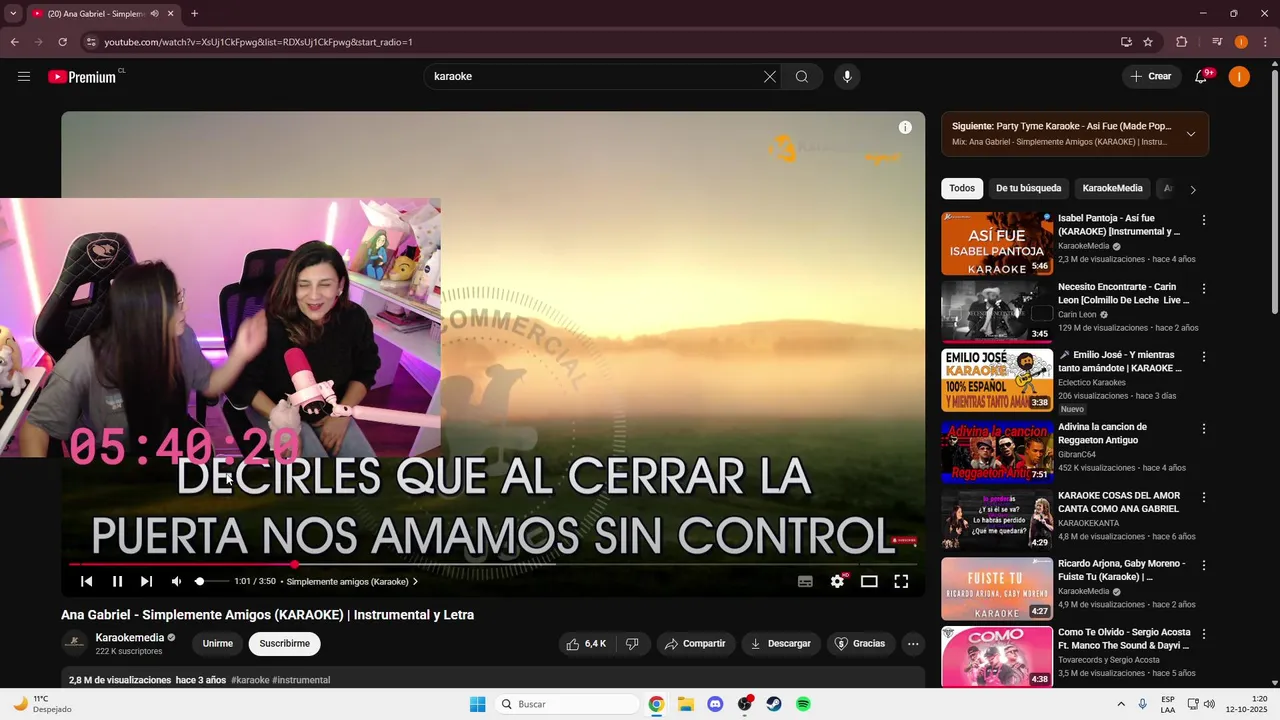
Task: Open Windows Start menu
Action: [x=478, y=704]
